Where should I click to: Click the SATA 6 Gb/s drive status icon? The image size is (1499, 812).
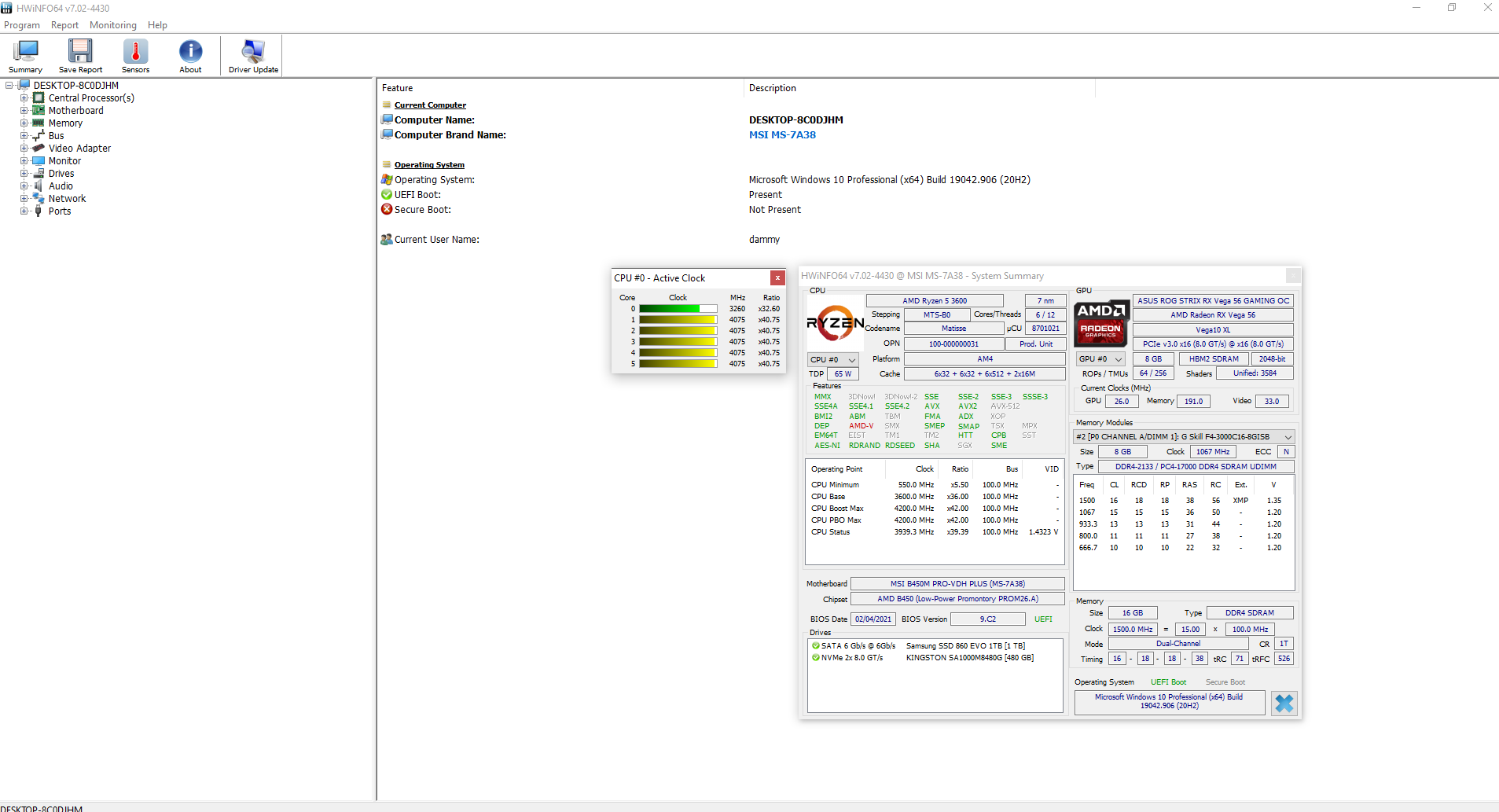816,646
